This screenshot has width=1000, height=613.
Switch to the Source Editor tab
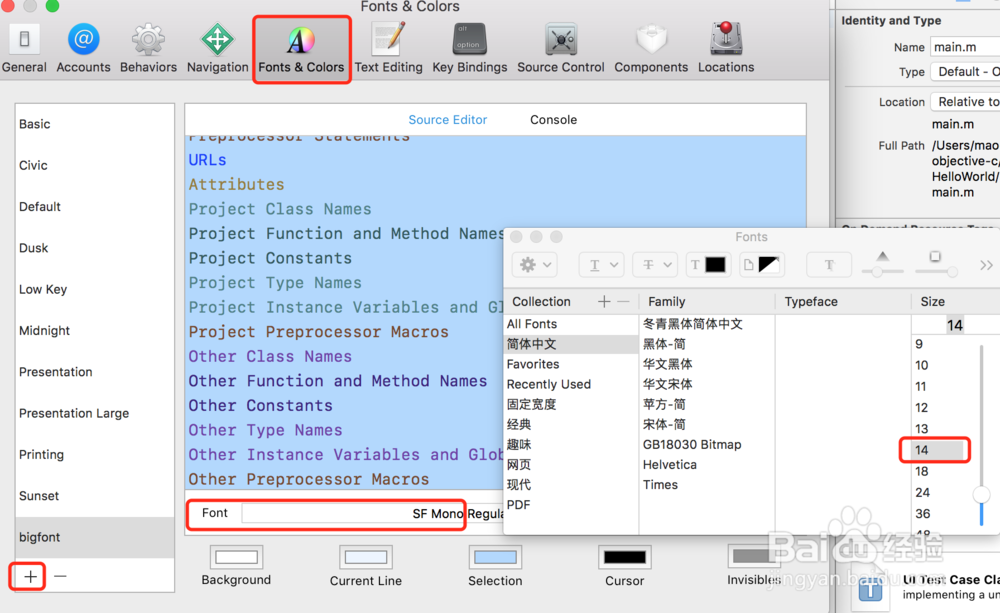coord(448,120)
